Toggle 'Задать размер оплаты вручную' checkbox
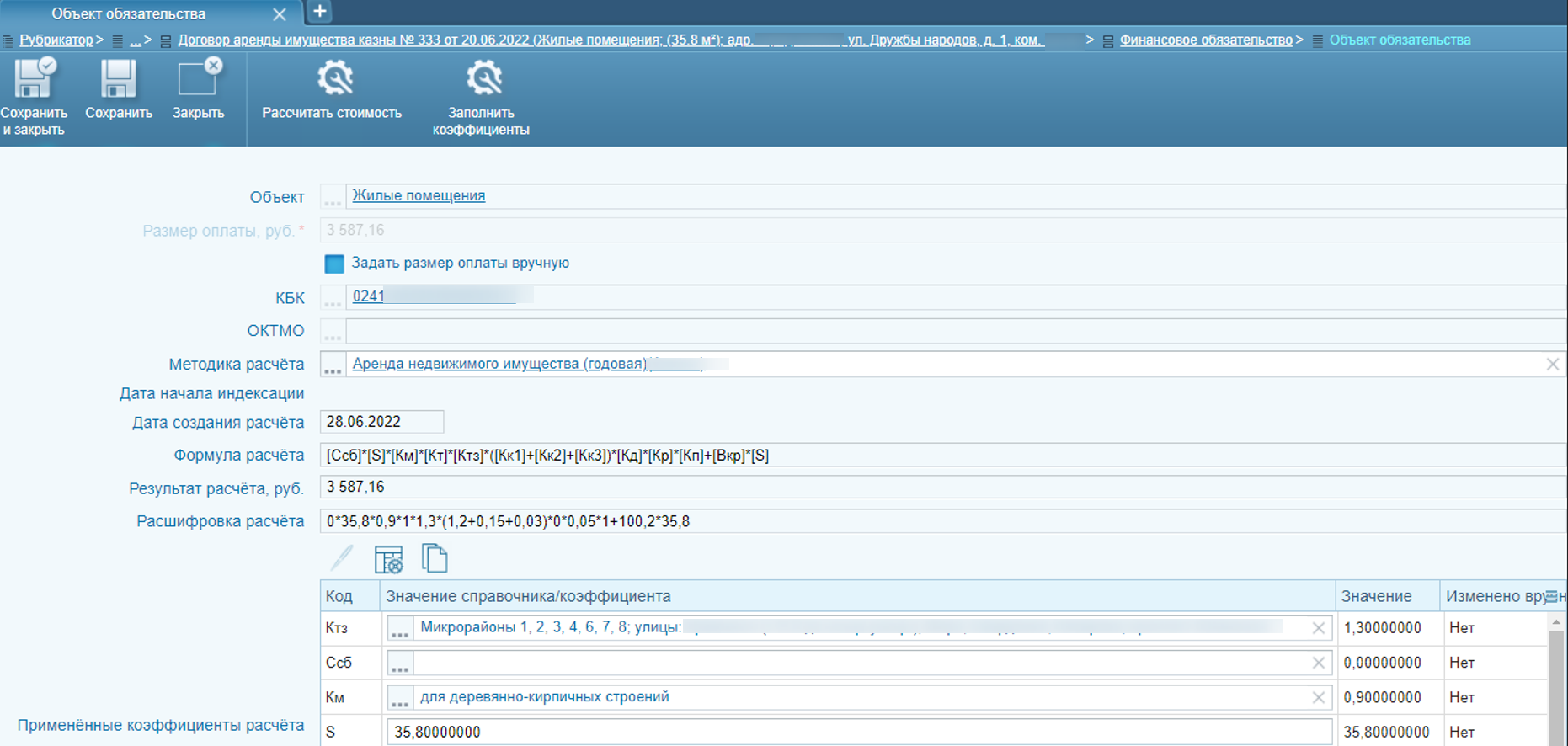The height and width of the screenshot is (746, 1568). click(x=334, y=264)
